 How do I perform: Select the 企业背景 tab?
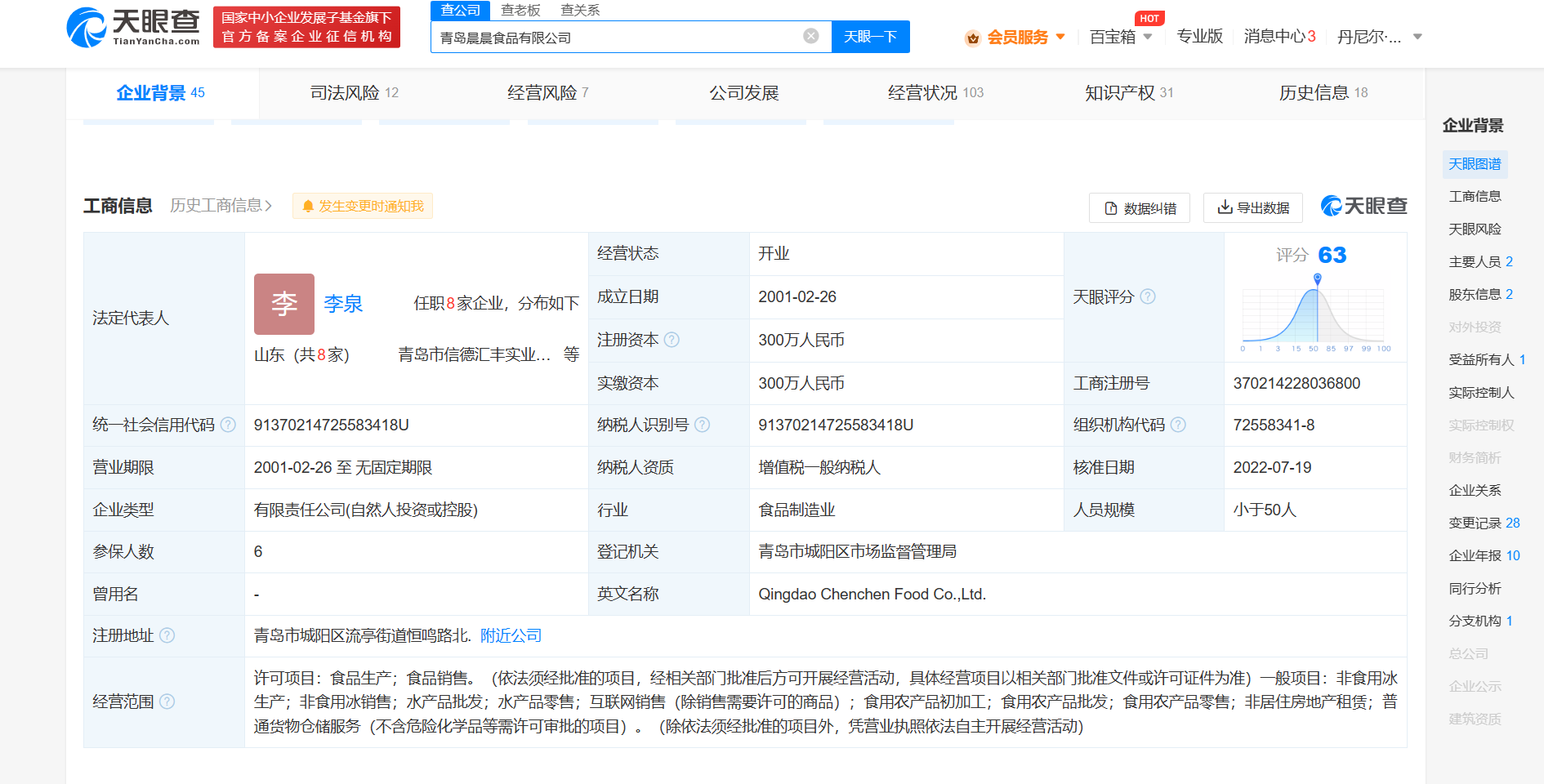pyautogui.click(x=161, y=93)
